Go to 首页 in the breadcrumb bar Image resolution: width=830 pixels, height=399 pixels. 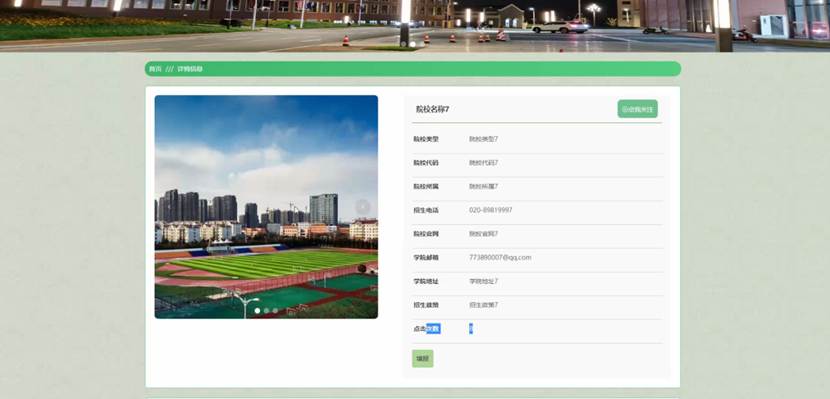[x=155, y=69]
